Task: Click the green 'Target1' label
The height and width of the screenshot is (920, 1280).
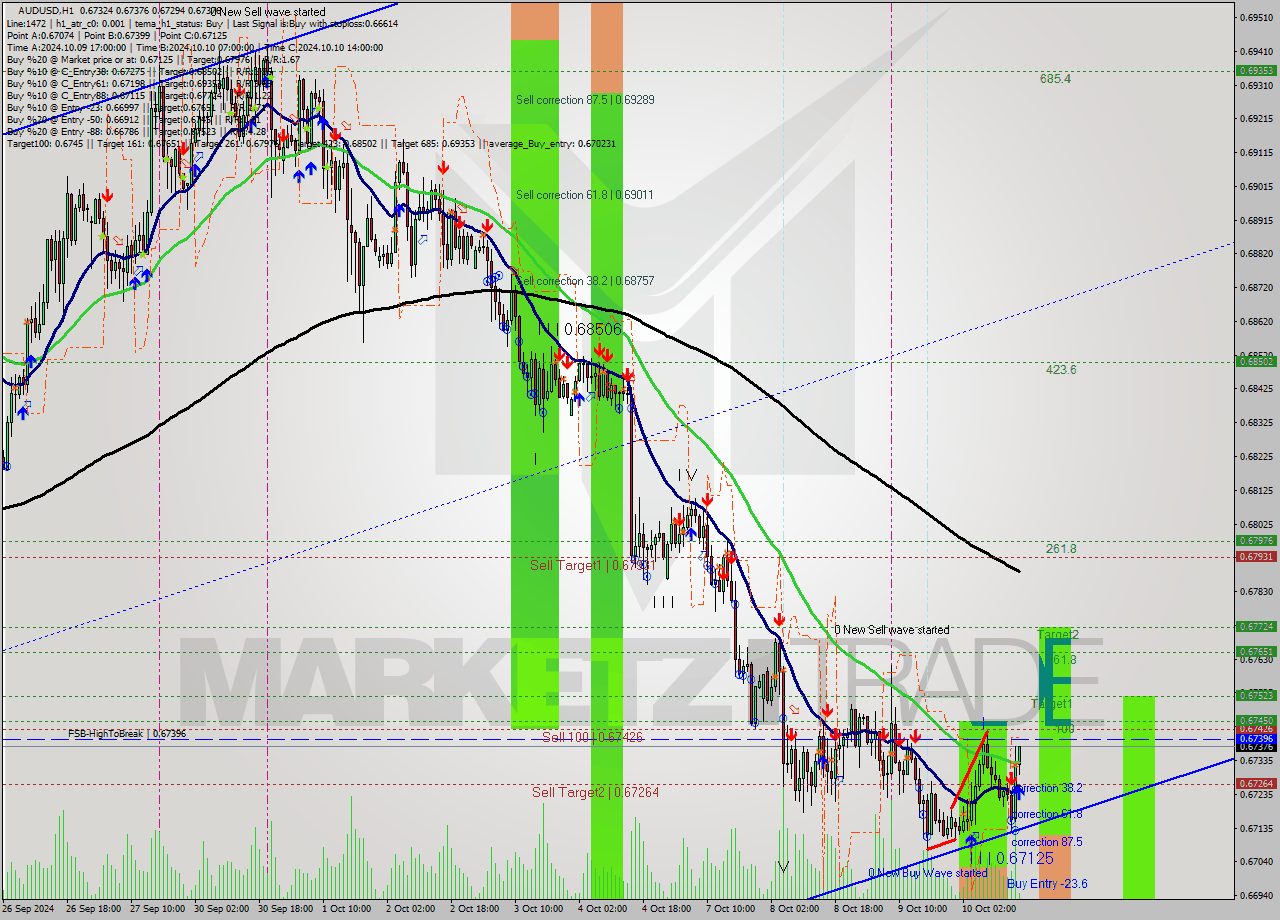Action: point(1051,704)
